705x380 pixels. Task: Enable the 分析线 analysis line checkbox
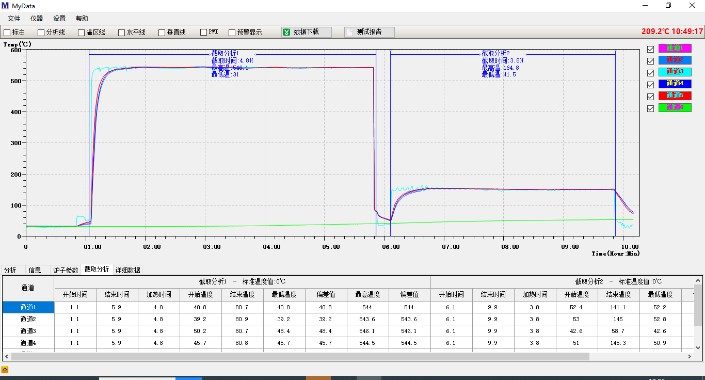click(41, 32)
